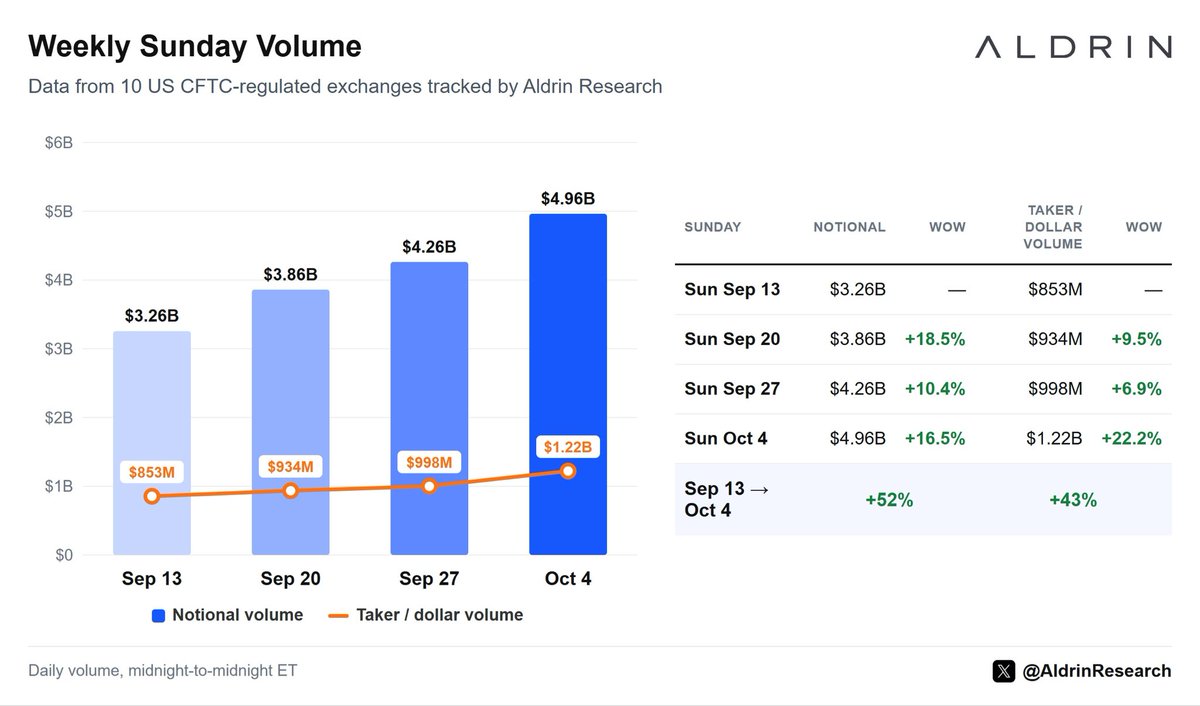The width and height of the screenshot is (1200, 706).
Task: Click the $998M cell in the table
Action: pos(1055,389)
